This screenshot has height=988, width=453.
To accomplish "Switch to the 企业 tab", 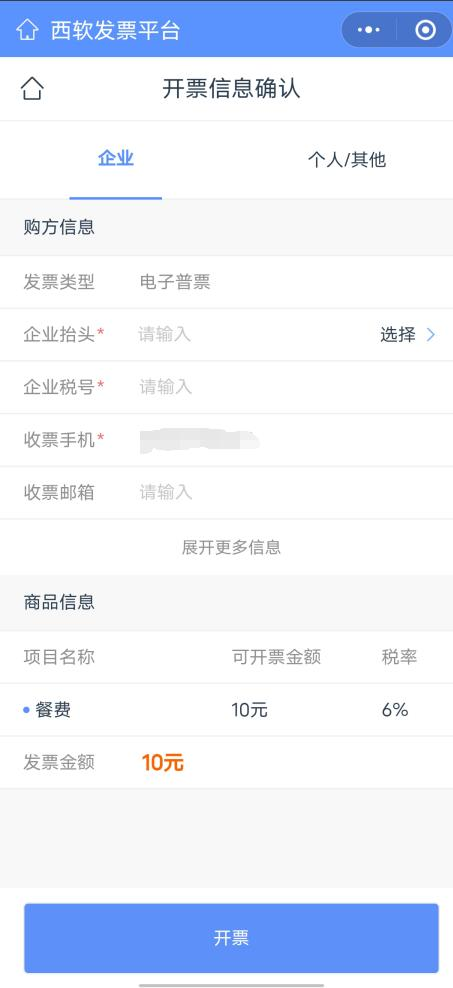I will (116, 159).
